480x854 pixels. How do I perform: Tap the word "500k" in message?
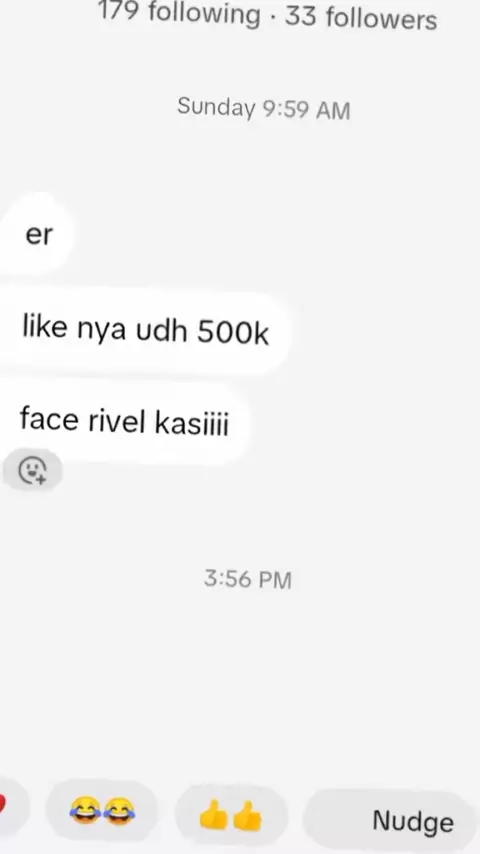pyautogui.click(x=233, y=331)
